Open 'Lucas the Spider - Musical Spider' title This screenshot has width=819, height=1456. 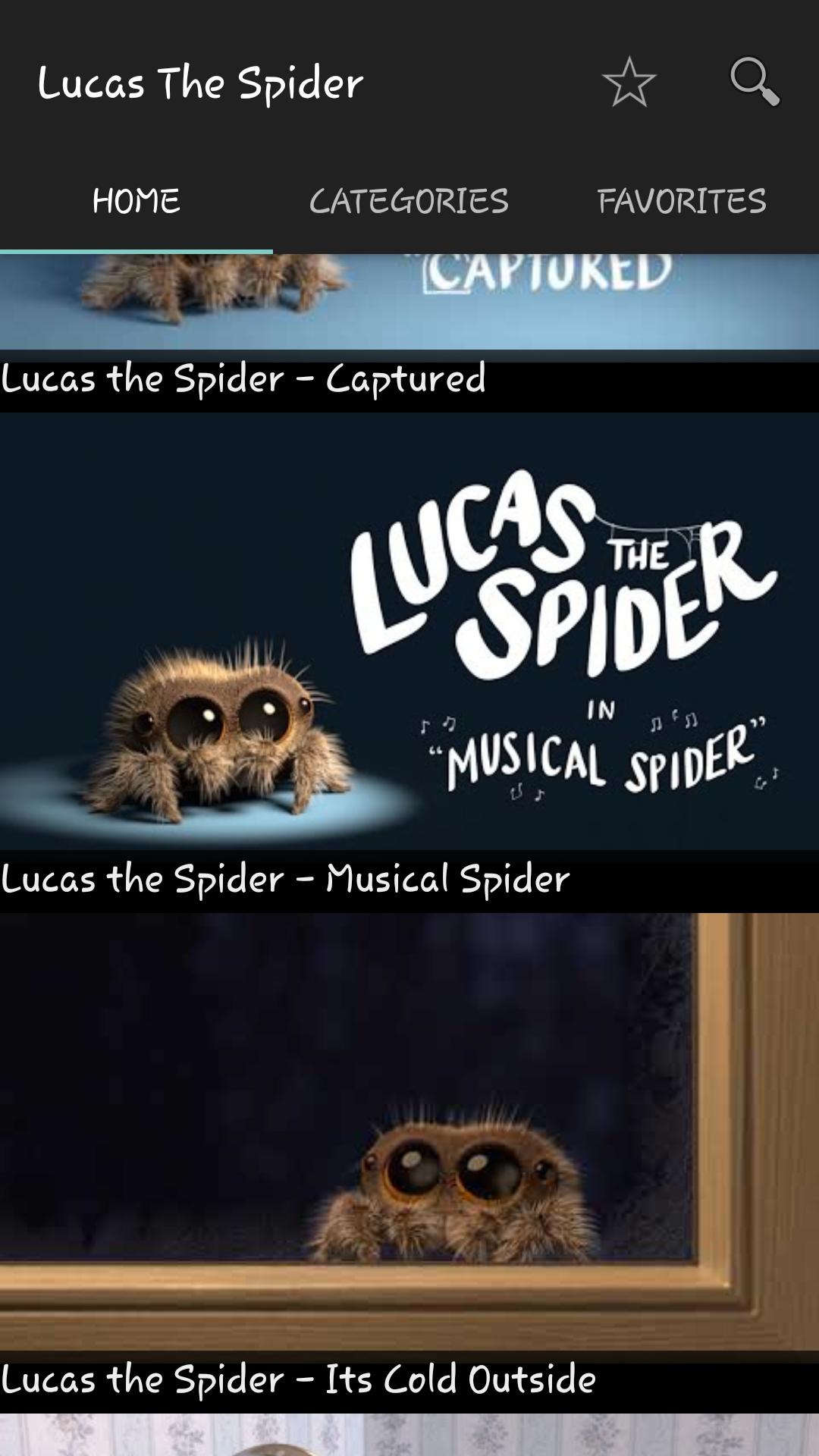point(285,880)
